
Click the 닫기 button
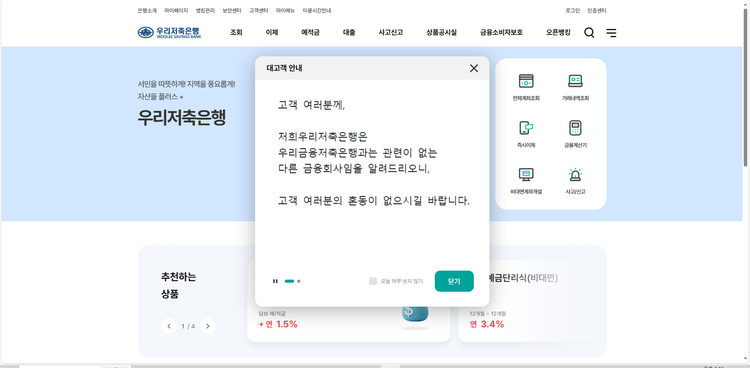[454, 281]
